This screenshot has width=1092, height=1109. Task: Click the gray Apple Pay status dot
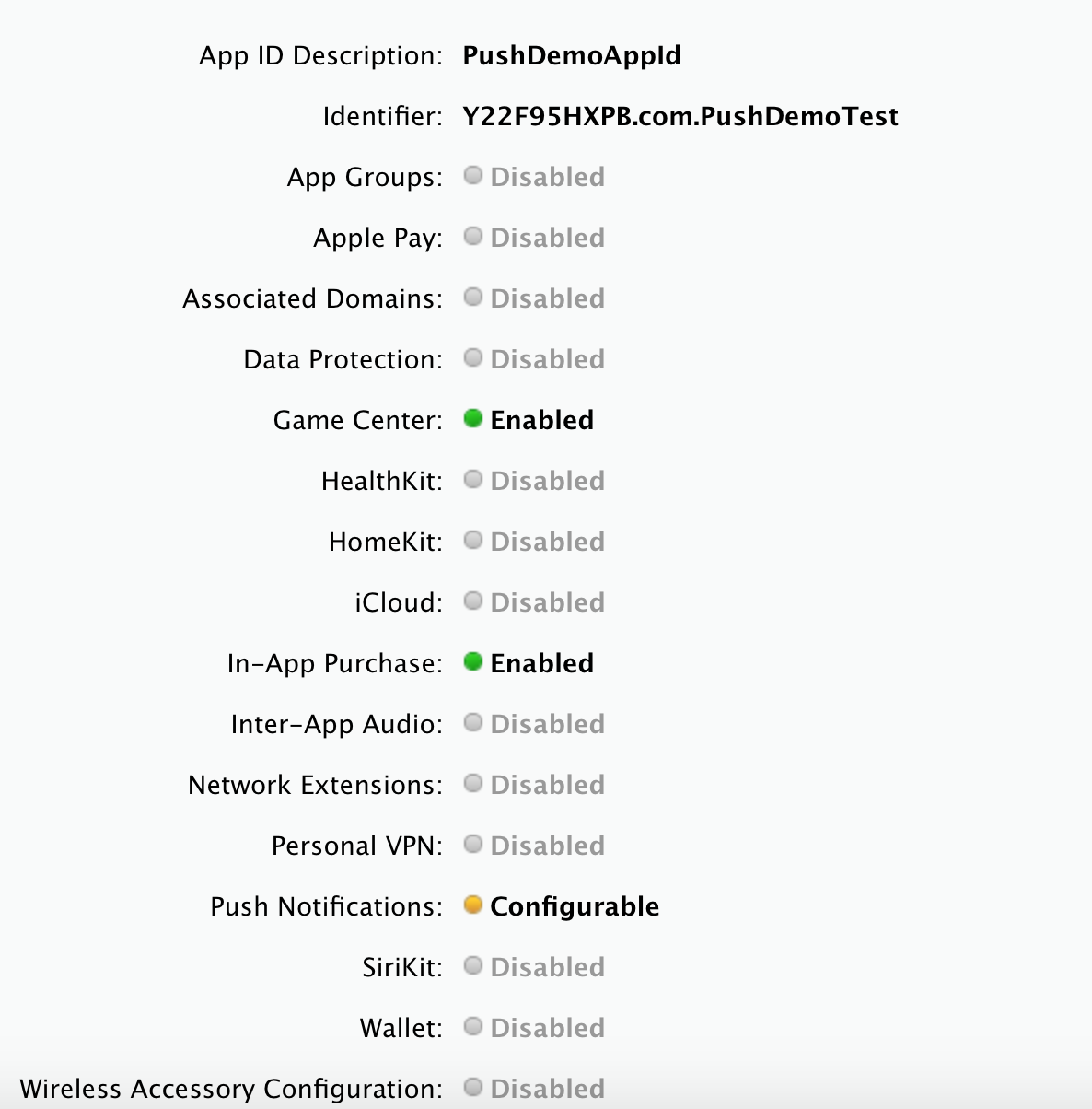pyautogui.click(x=473, y=237)
